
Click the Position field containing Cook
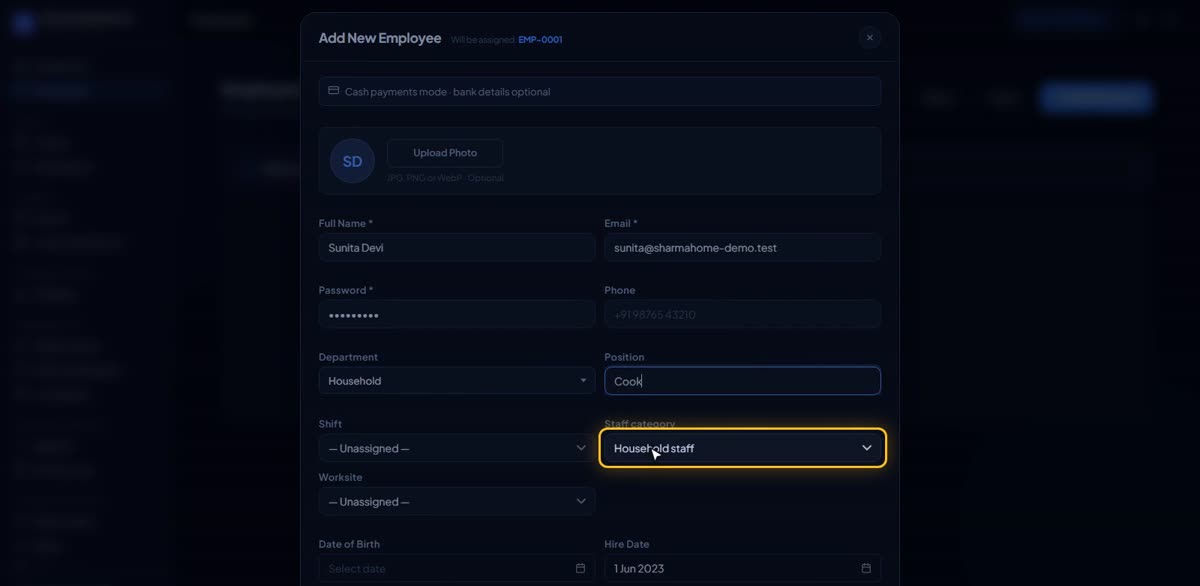click(743, 381)
